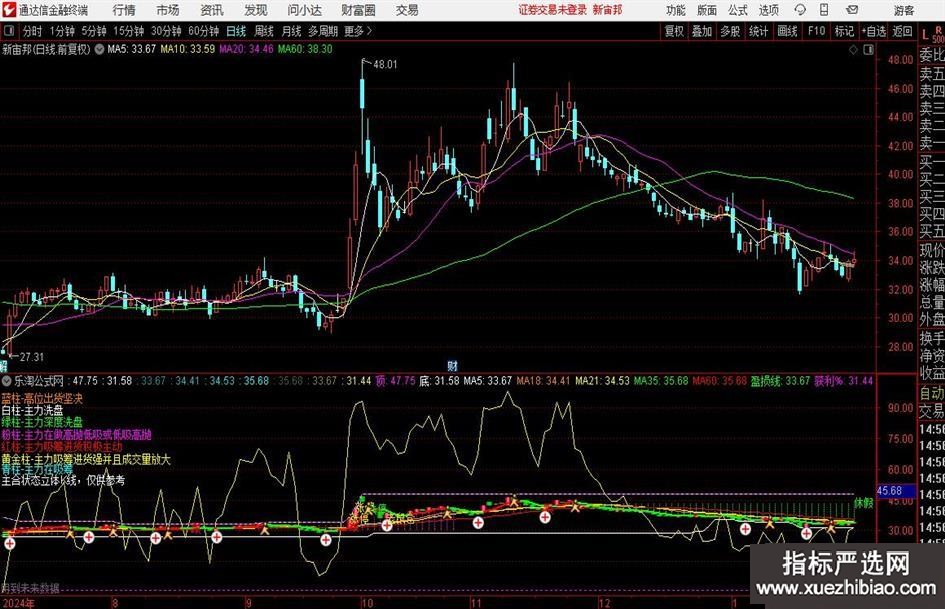
Task: Add stock via the +自选 button
Action: point(873,31)
